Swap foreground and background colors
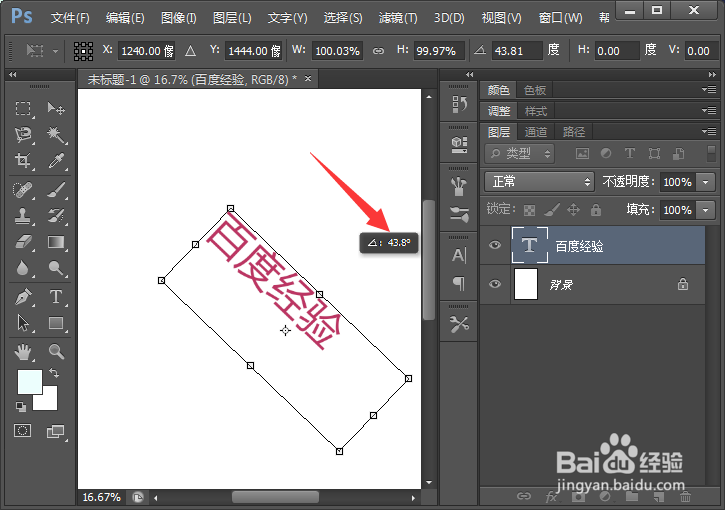 click(x=54, y=373)
